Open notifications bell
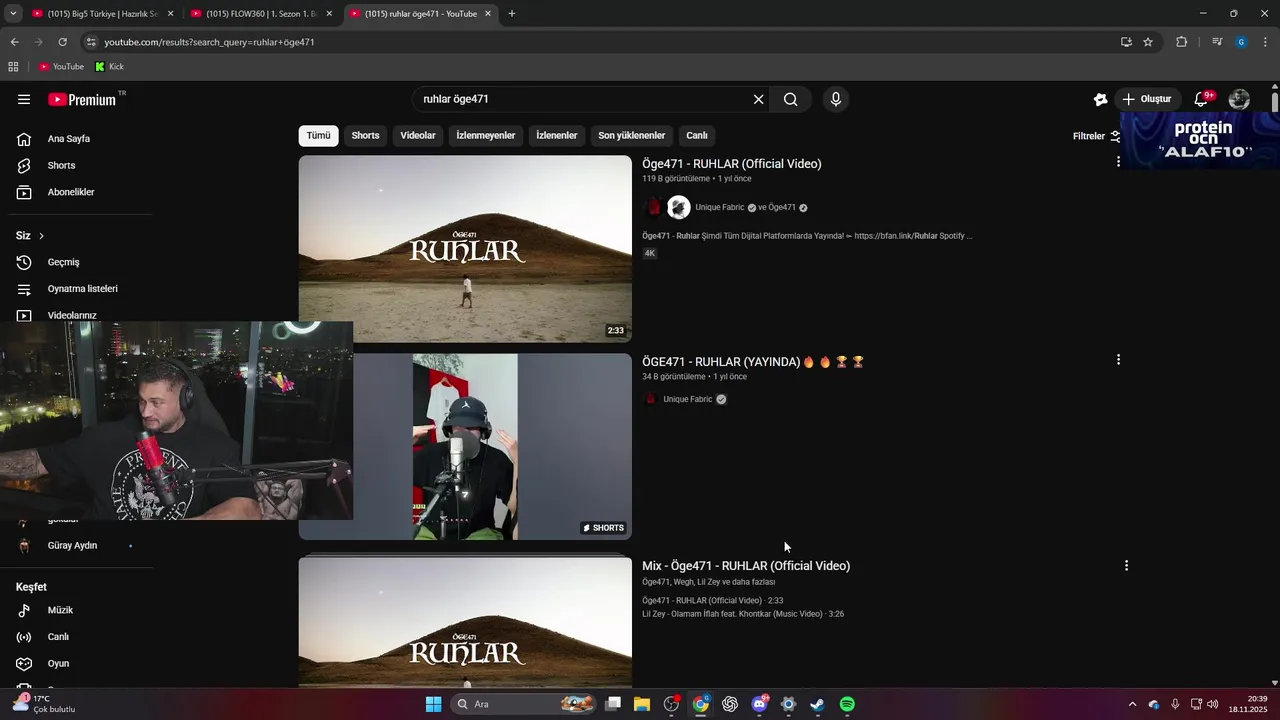 coord(1202,99)
